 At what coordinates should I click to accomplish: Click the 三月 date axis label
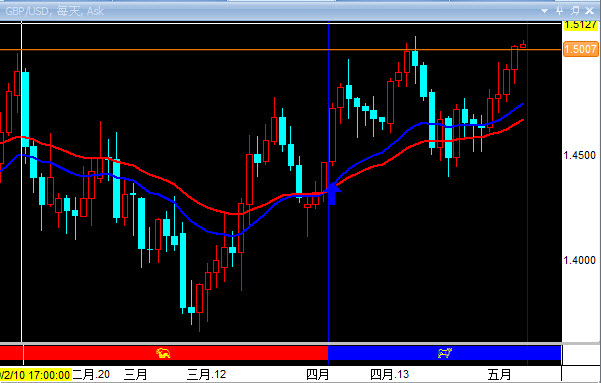pos(135,374)
